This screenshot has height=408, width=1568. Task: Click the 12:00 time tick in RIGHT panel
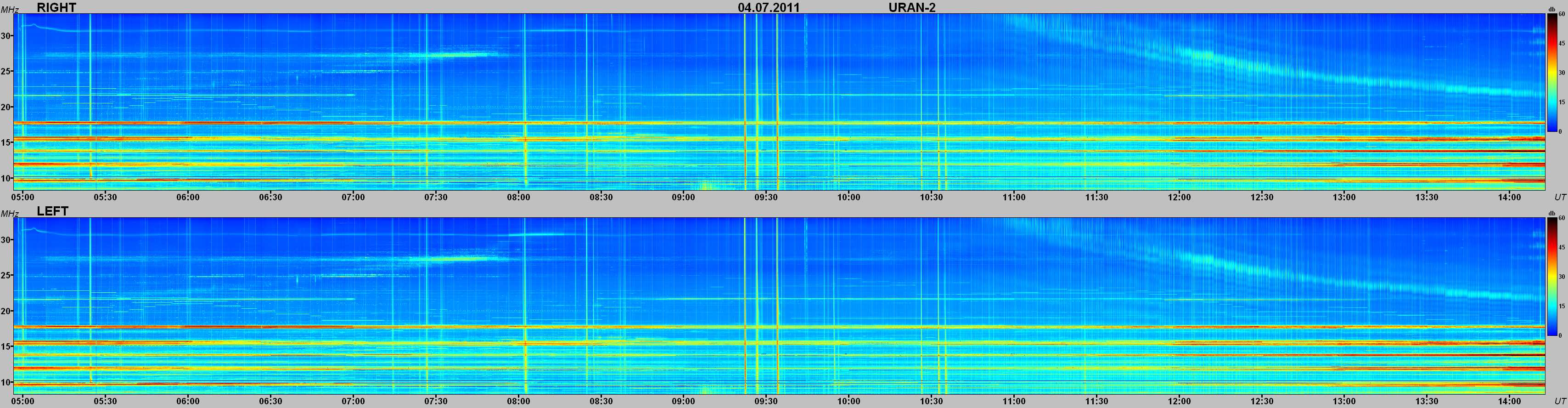(1180, 197)
